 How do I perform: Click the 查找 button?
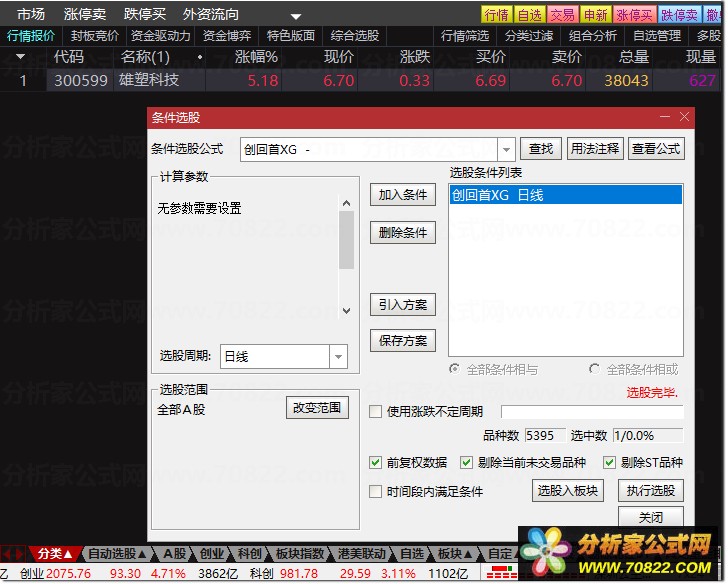541,149
